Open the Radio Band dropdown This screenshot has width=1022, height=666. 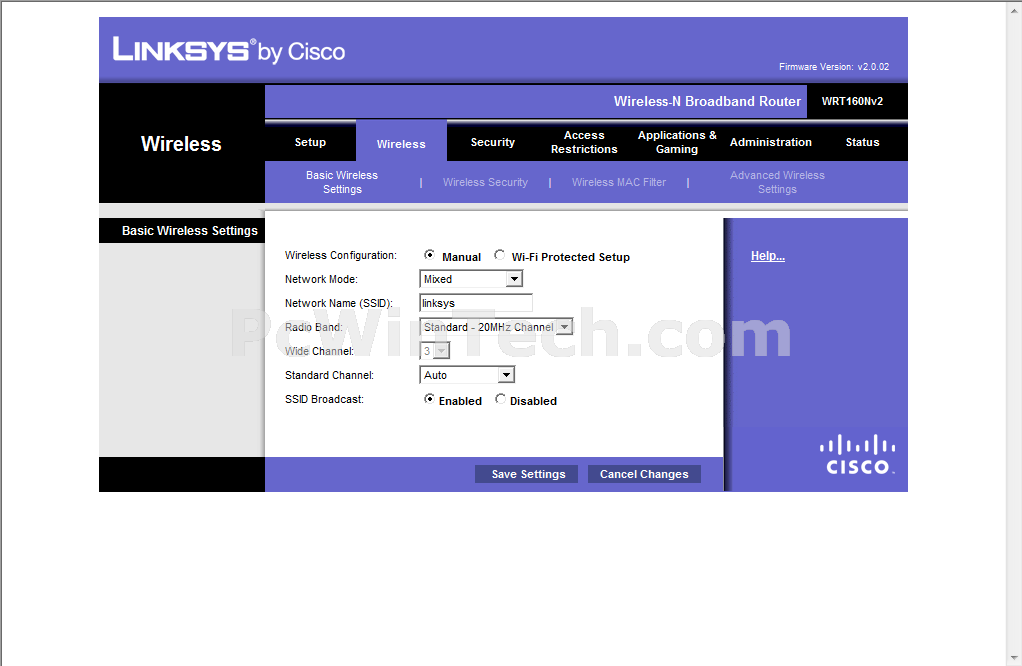[496, 327]
